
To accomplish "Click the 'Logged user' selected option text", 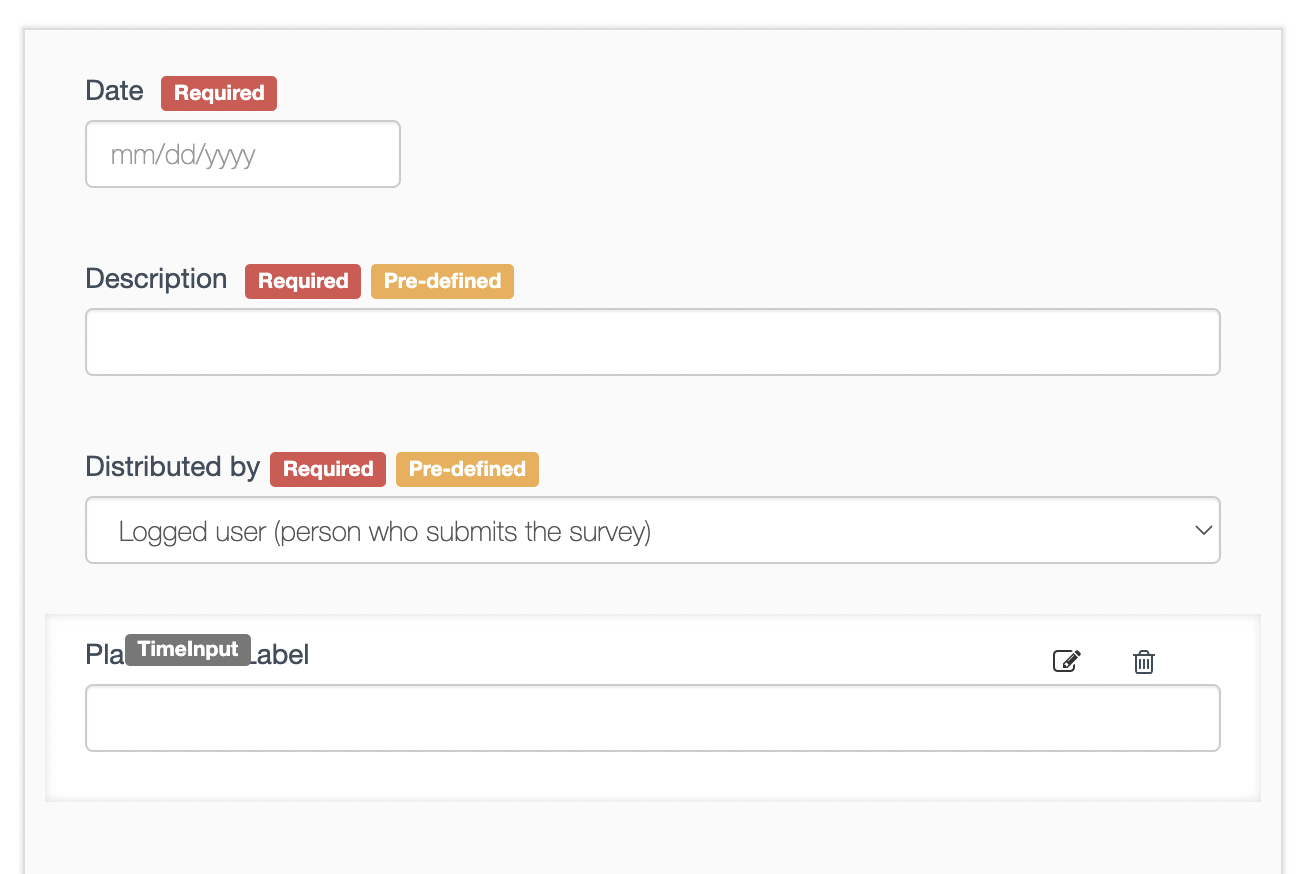I will (384, 532).
